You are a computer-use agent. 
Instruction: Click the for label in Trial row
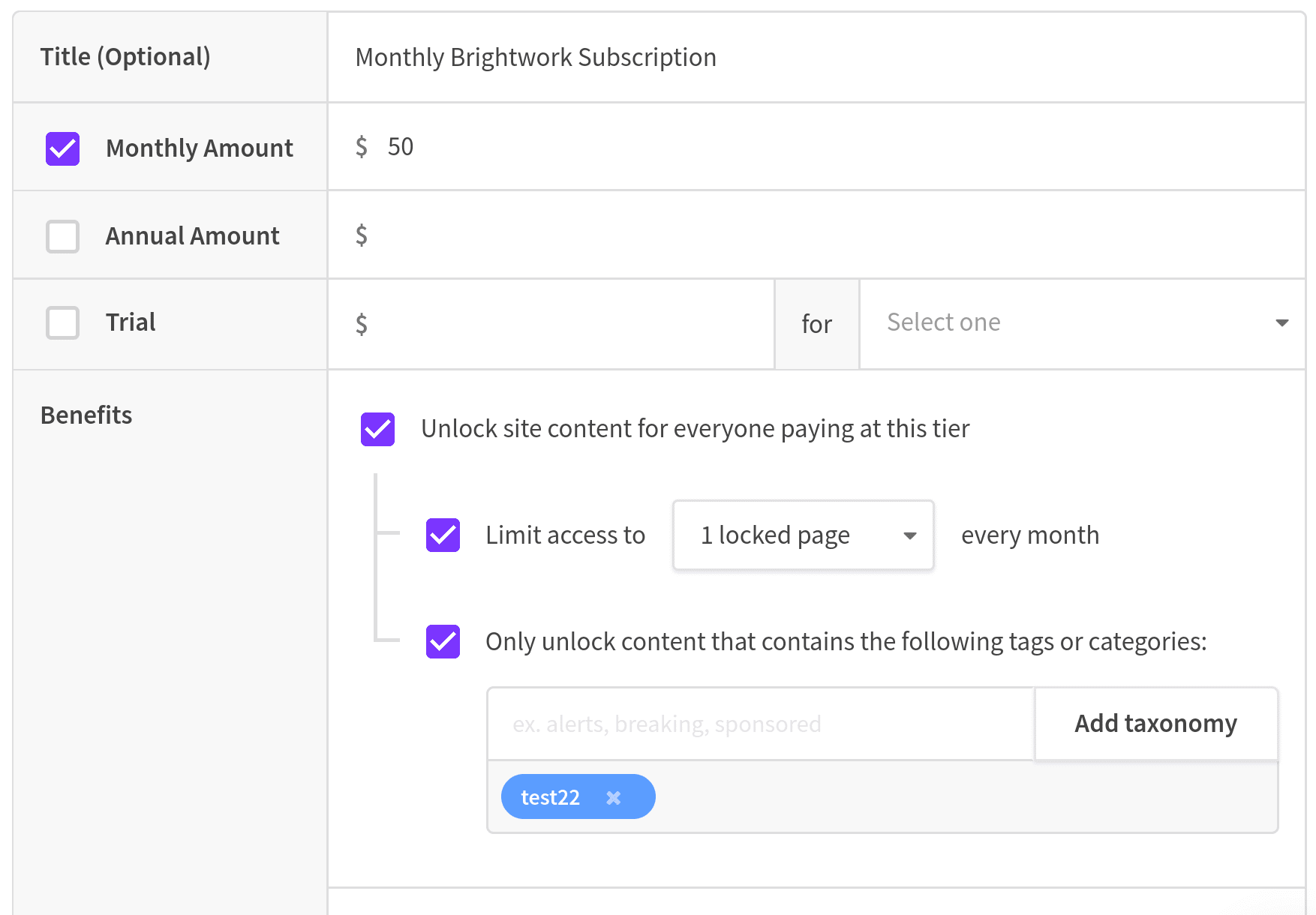coord(816,324)
